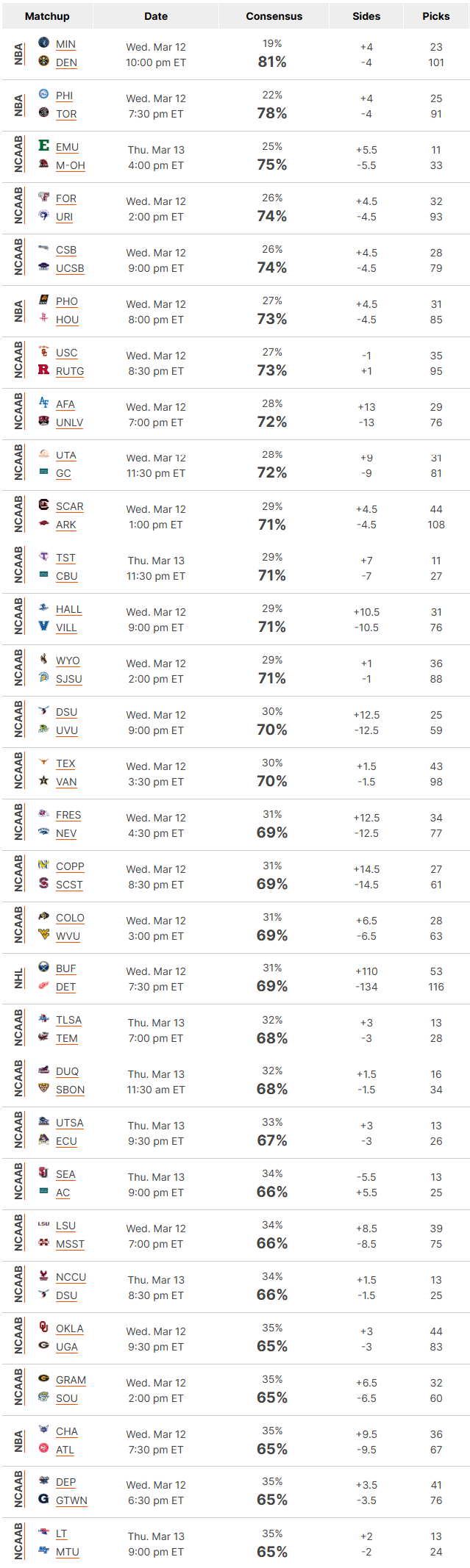470x1568 pixels.
Task: Click the Georgetown G logo icon
Action: [x=43, y=1499]
